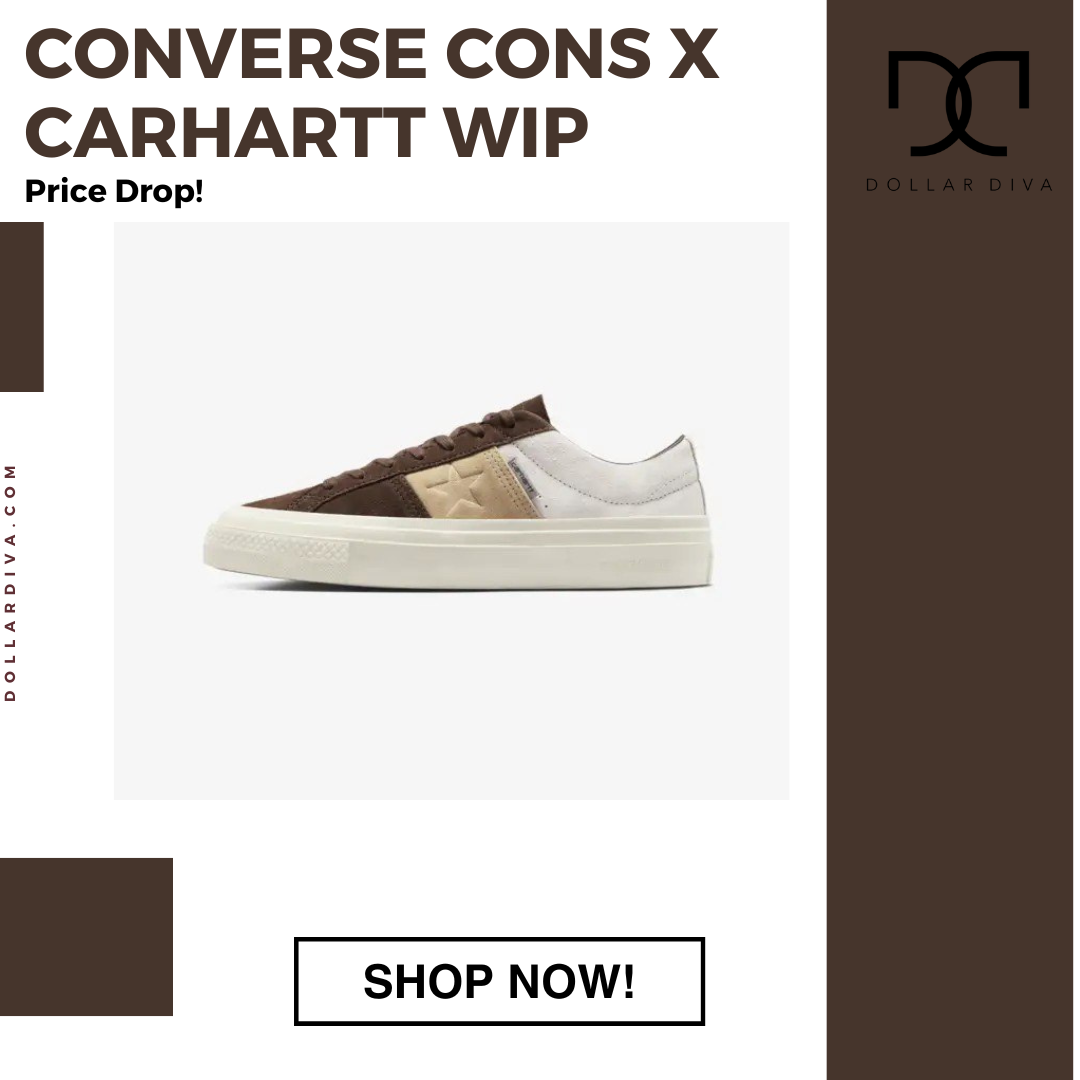1080x1080 pixels.
Task: Click the word CONVERSE in the title
Action: click(225, 53)
